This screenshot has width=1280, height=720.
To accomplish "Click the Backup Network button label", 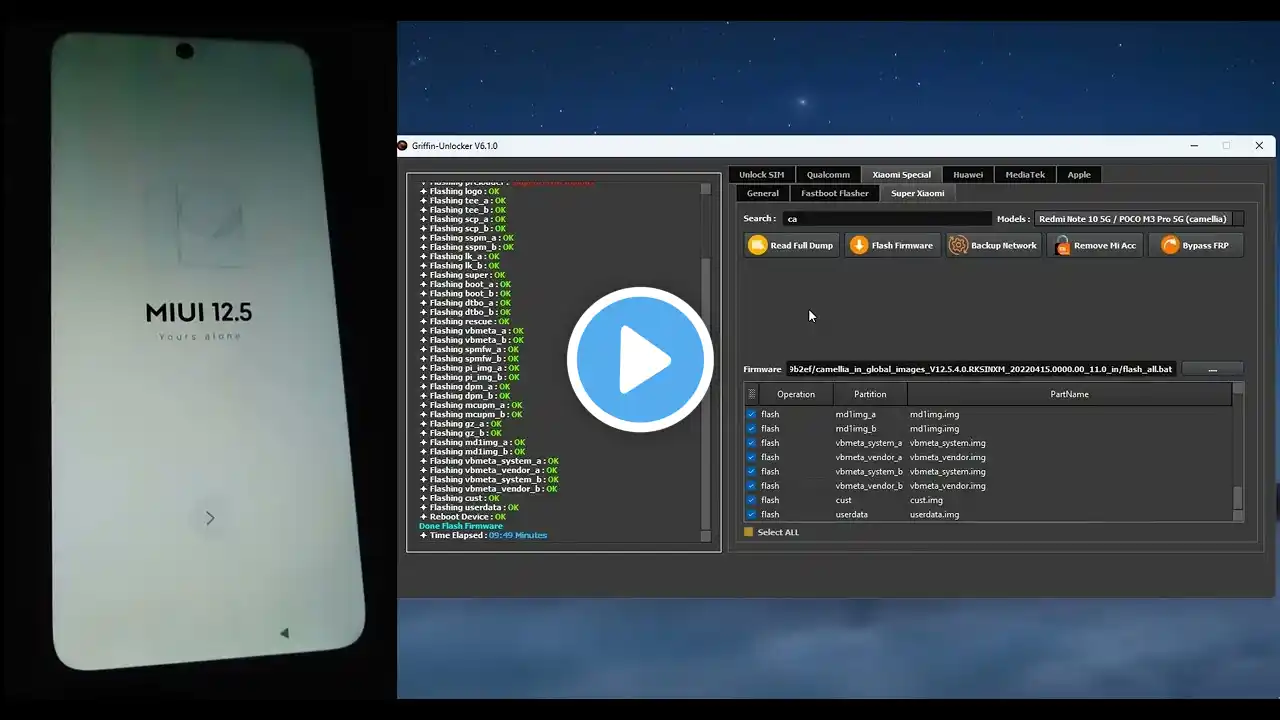I will coord(1004,245).
